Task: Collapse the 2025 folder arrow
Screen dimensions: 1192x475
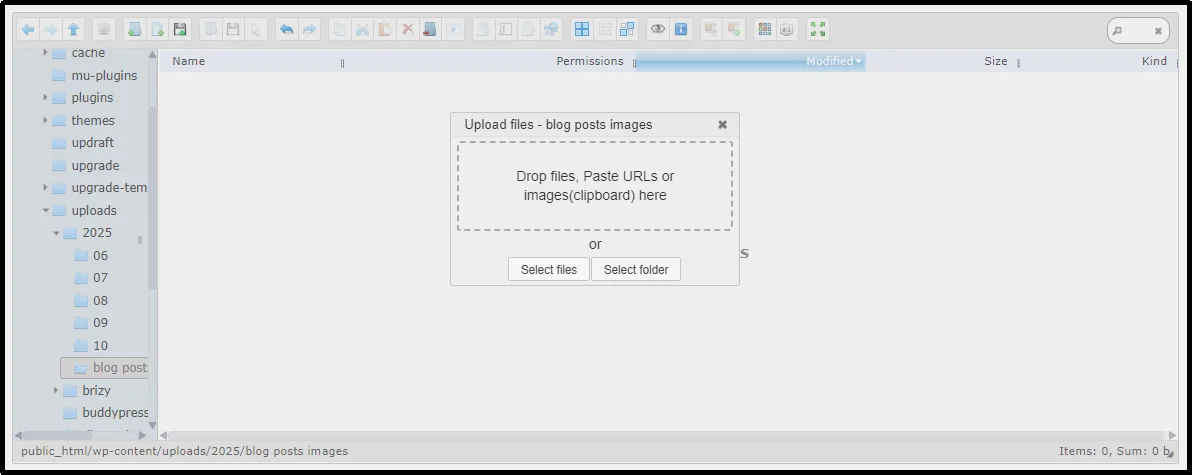Action: [56, 233]
